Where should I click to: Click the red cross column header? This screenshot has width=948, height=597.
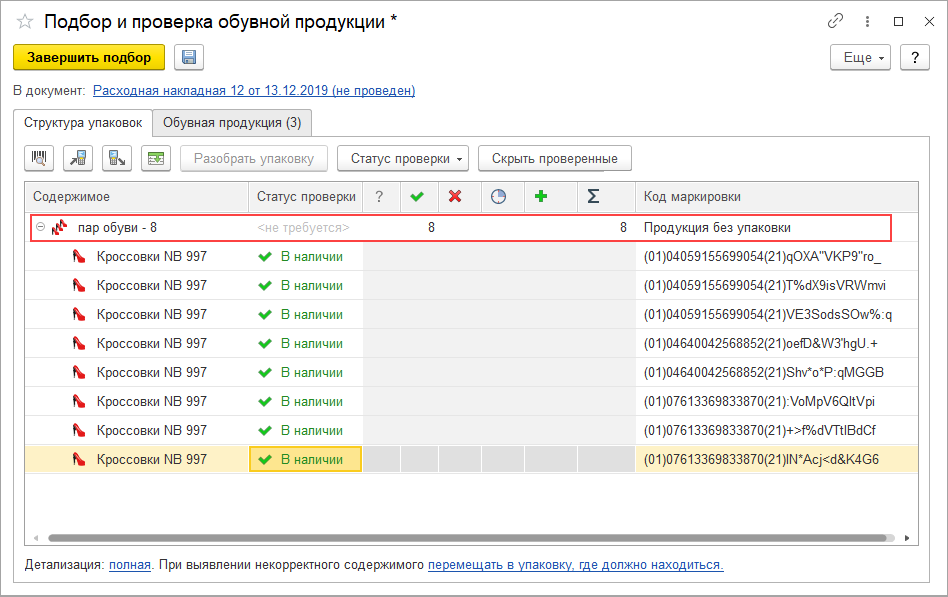(456, 197)
